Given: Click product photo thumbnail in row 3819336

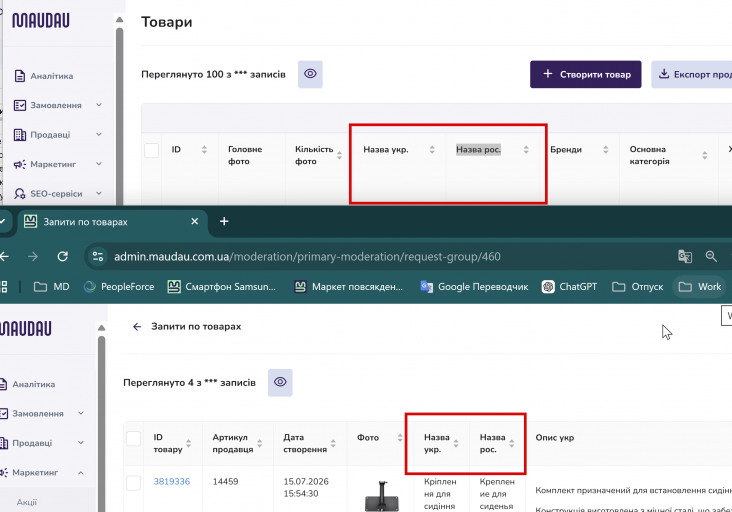Looking at the screenshot, I should pyautogui.click(x=381, y=497).
